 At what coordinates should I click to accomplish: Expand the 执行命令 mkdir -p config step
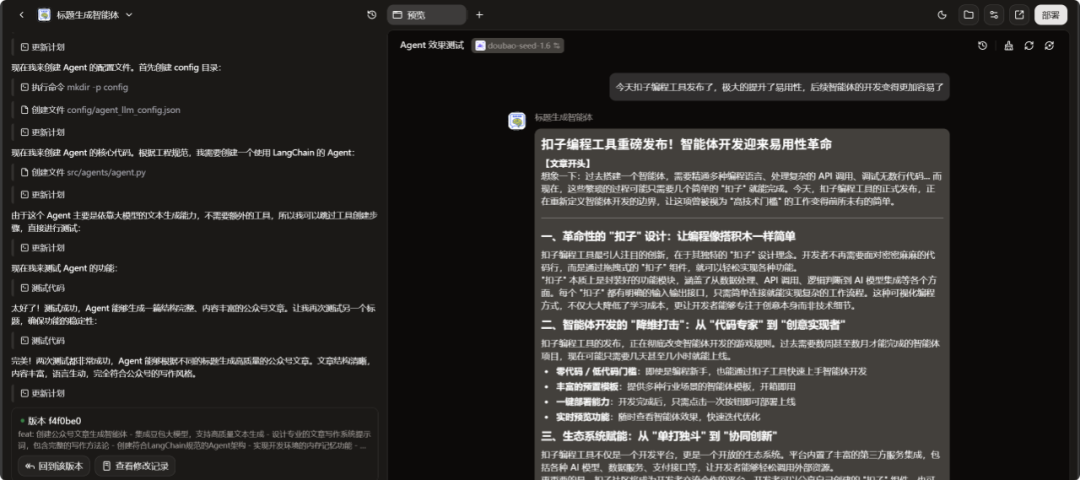click(x=74, y=87)
